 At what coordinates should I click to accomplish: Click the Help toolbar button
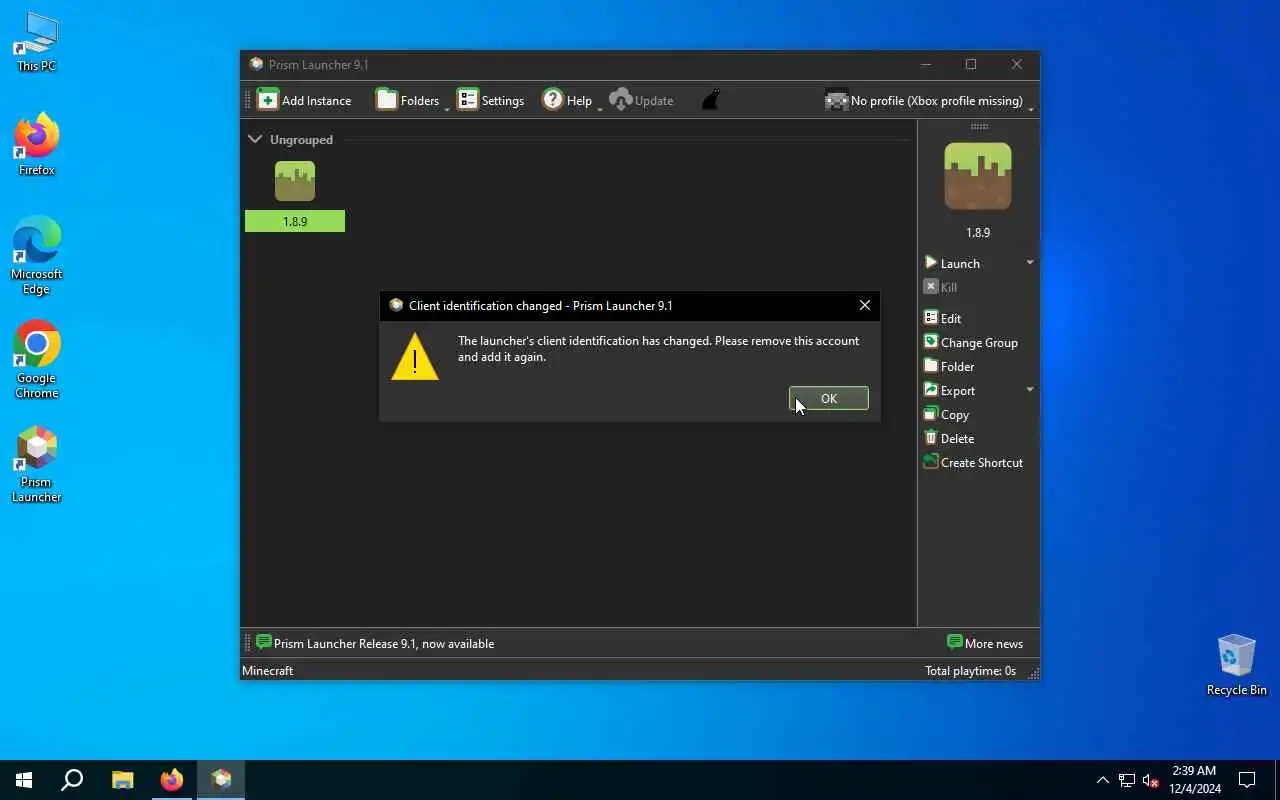567,100
